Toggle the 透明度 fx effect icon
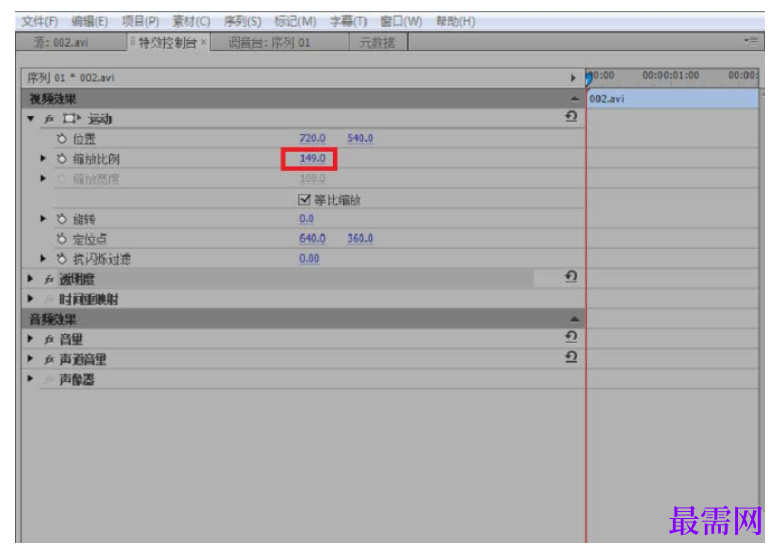The width and height of the screenshot is (781, 552). point(49,279)
